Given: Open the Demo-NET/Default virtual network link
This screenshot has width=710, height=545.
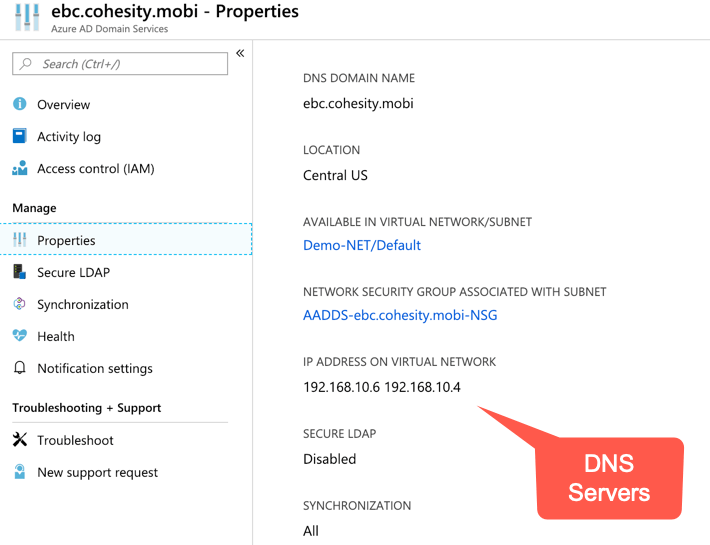Looking at the screenshot, I should point(362,245).
